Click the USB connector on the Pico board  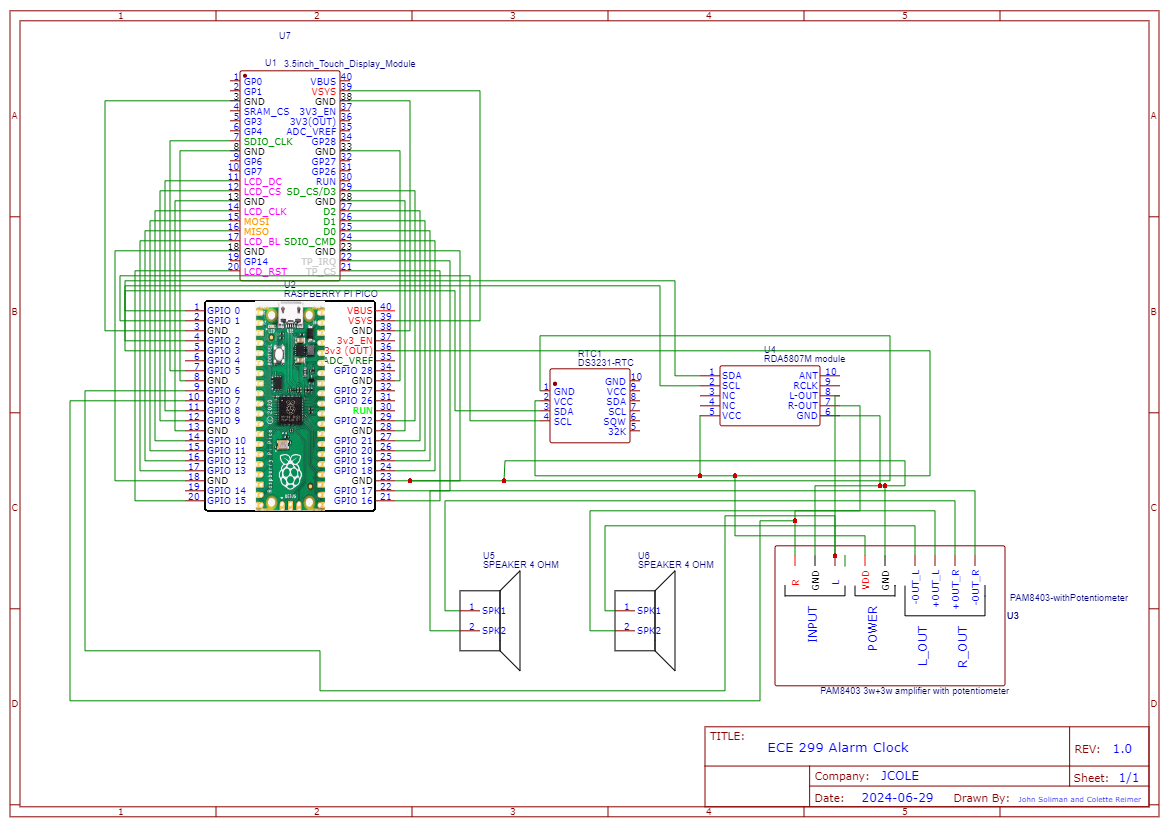290,317
